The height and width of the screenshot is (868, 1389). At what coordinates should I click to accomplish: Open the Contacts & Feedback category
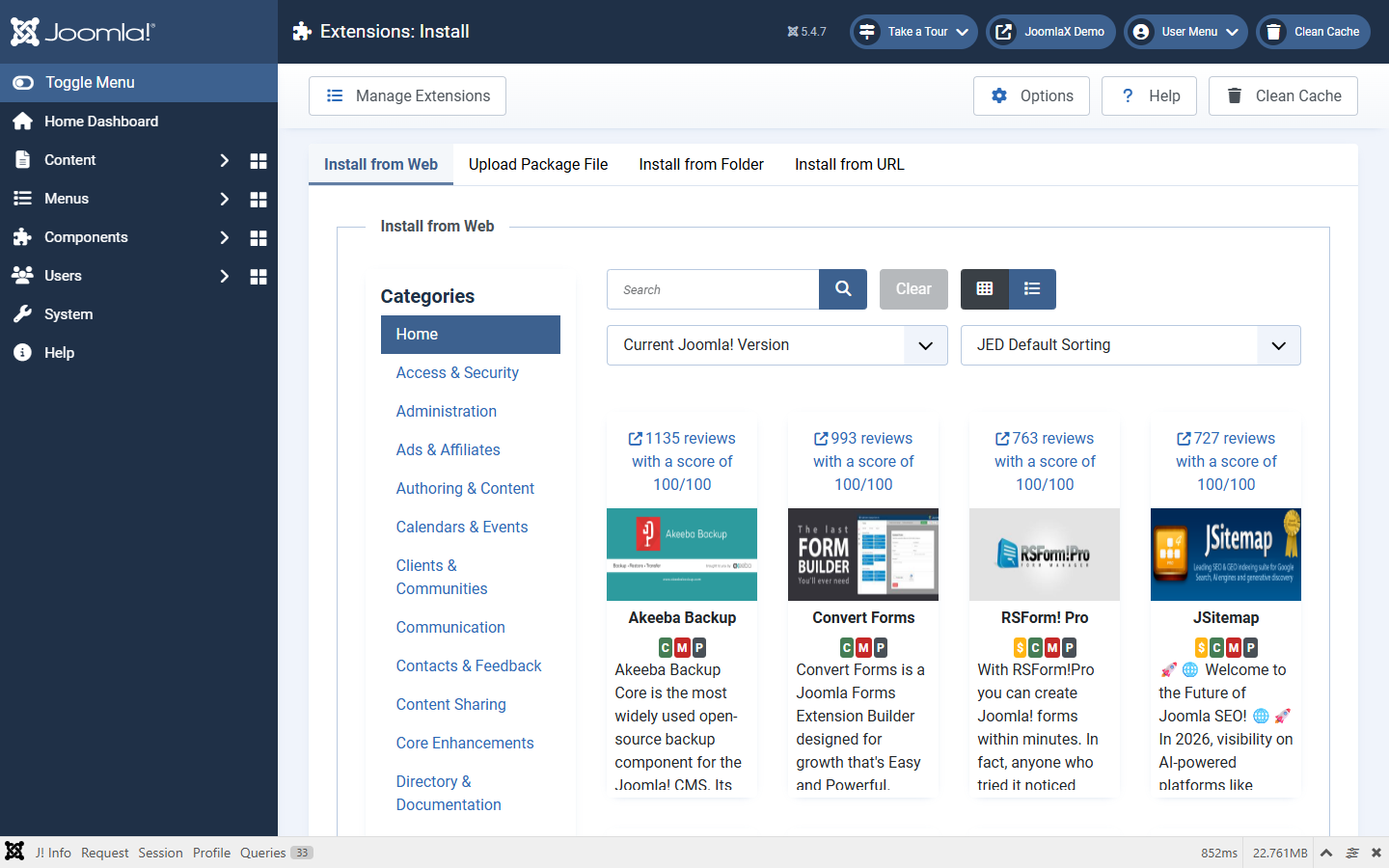(x=469, y=666)
